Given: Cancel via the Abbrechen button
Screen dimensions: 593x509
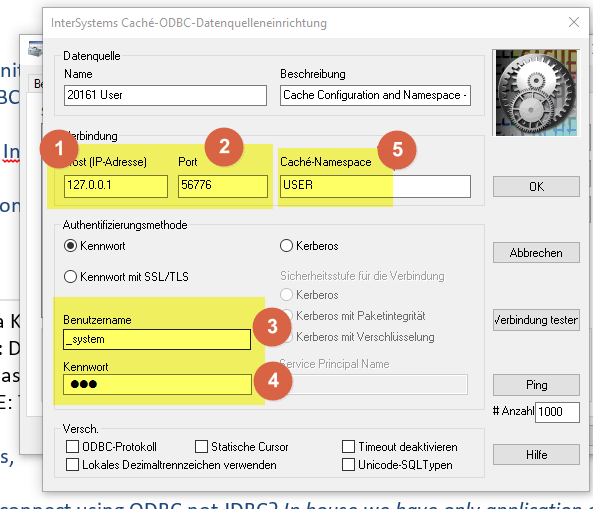Looking at the screenshot, I should click(x=536, y=253).
